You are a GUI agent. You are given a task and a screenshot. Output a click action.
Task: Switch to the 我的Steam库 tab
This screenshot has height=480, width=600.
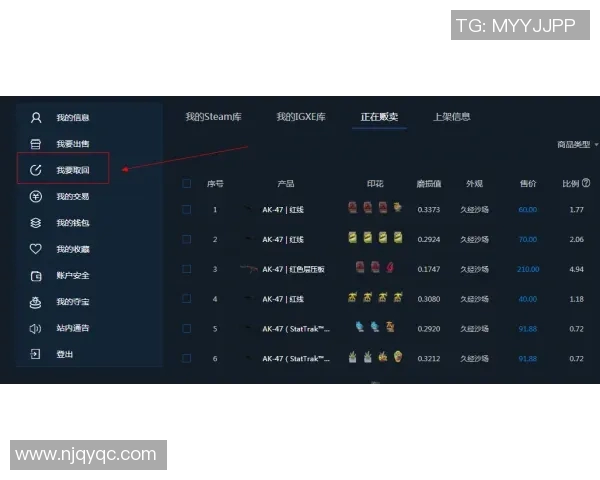tap(213, 117)
